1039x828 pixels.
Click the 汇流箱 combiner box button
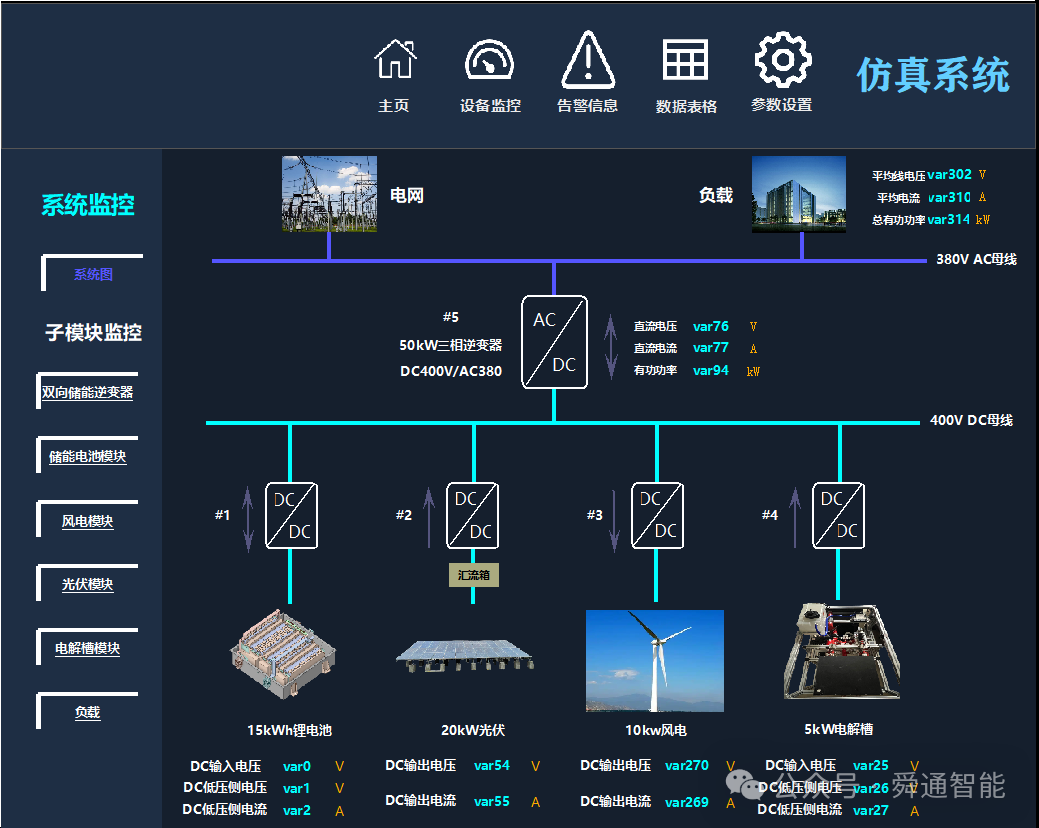coord(473,575)
